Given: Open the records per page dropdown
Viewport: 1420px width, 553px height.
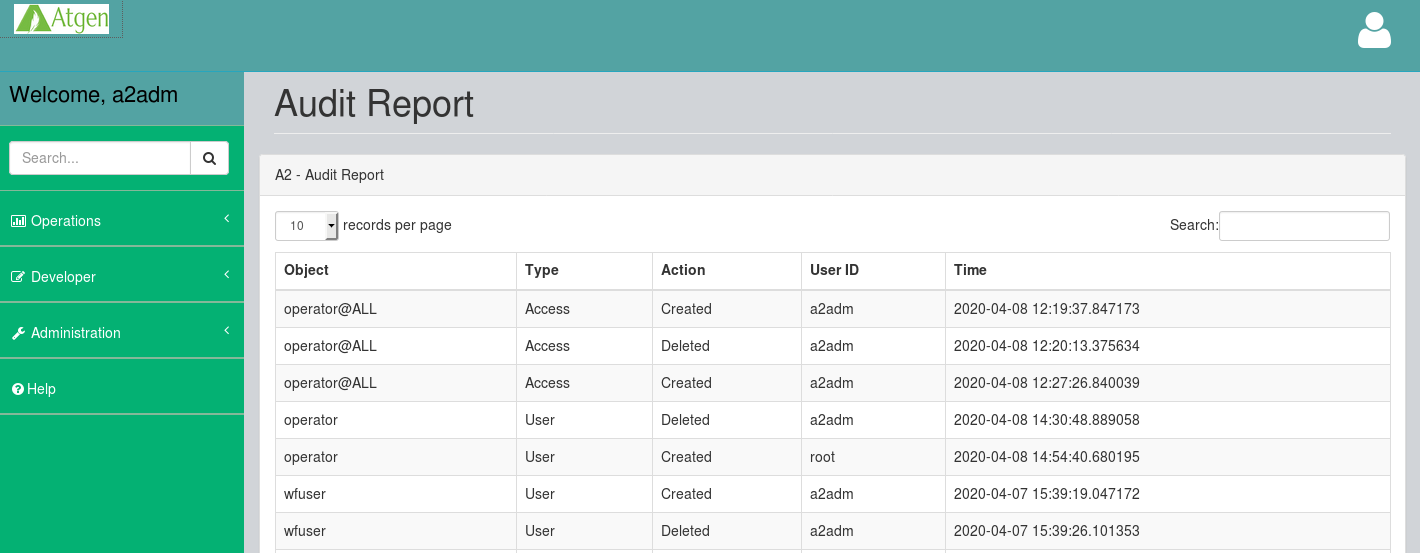Looking at the screenshot, I should point(307,226).
